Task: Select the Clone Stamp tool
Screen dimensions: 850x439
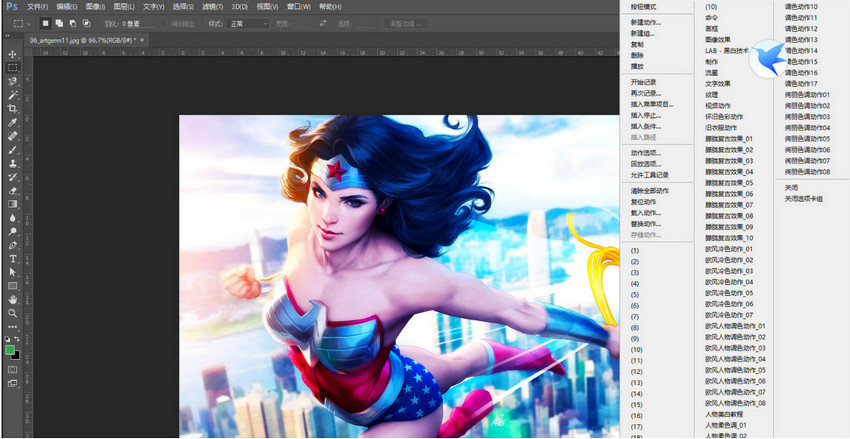Action: pyautogui.click(x=12, y=163)
